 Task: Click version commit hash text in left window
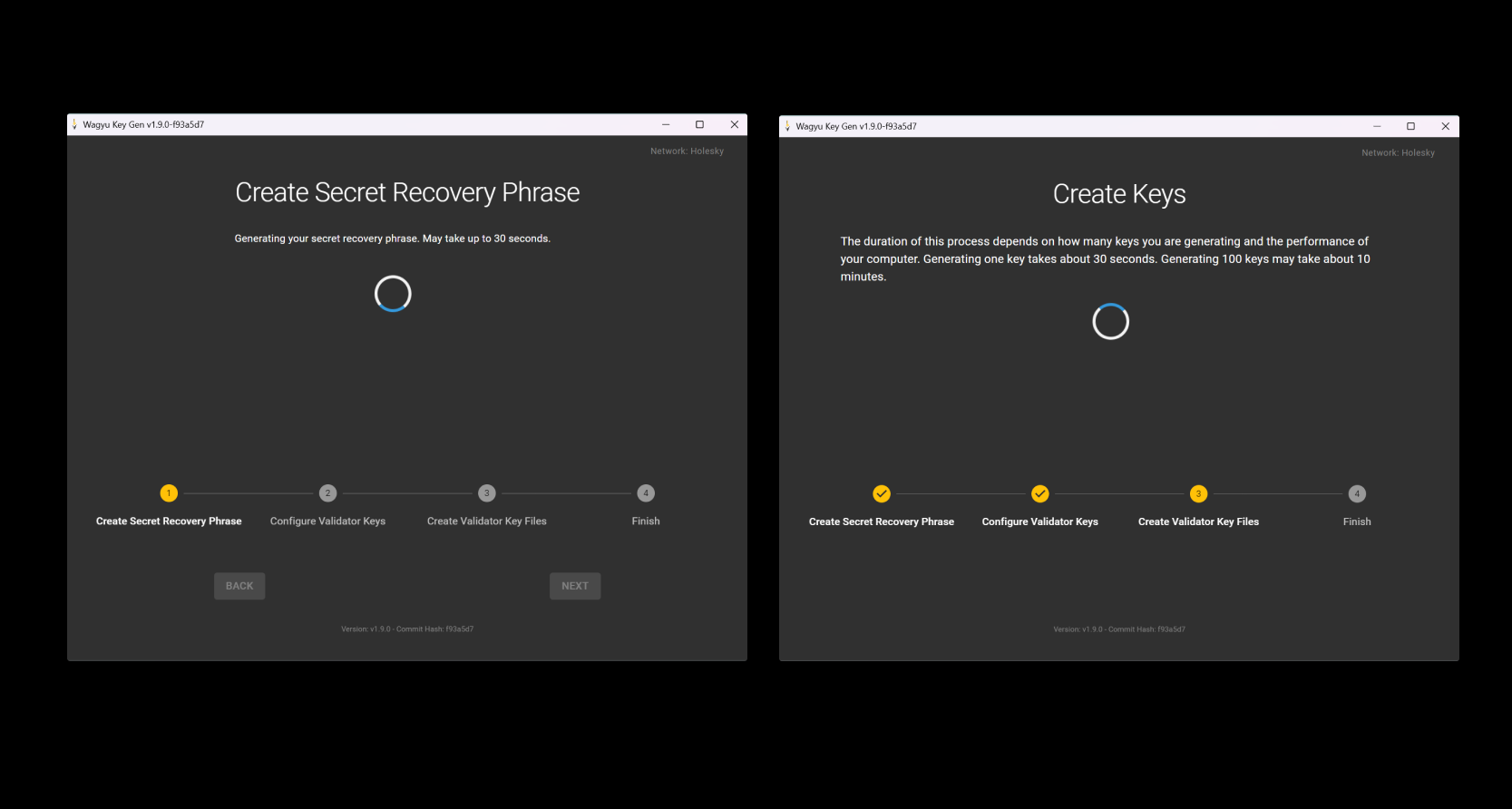pos(407,629)
